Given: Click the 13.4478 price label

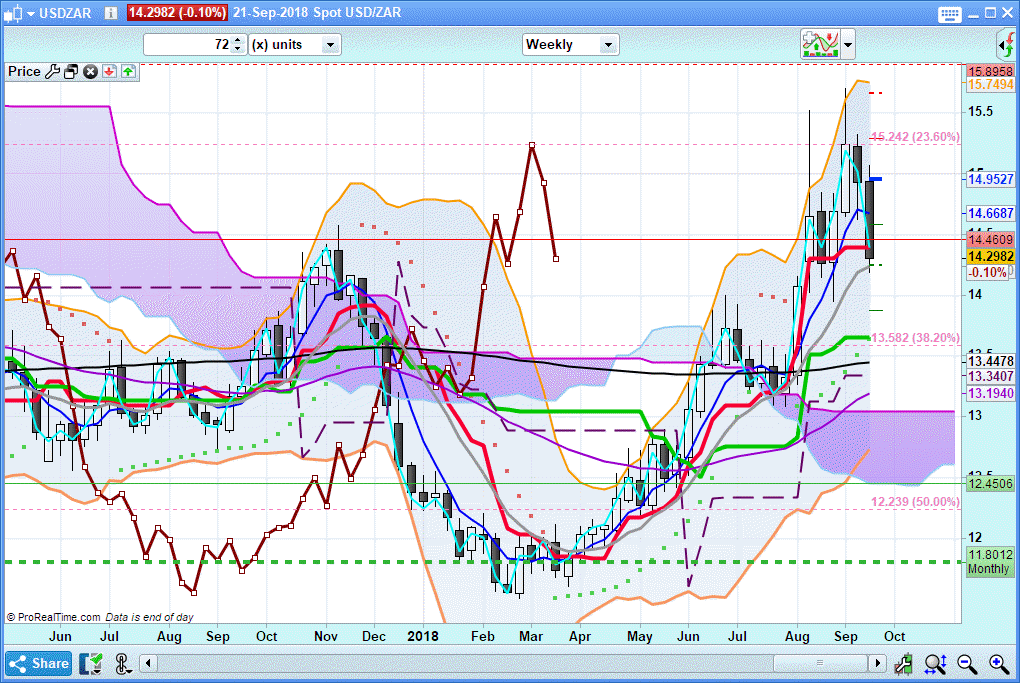Looking at the screenshot, I should point(990,361).
